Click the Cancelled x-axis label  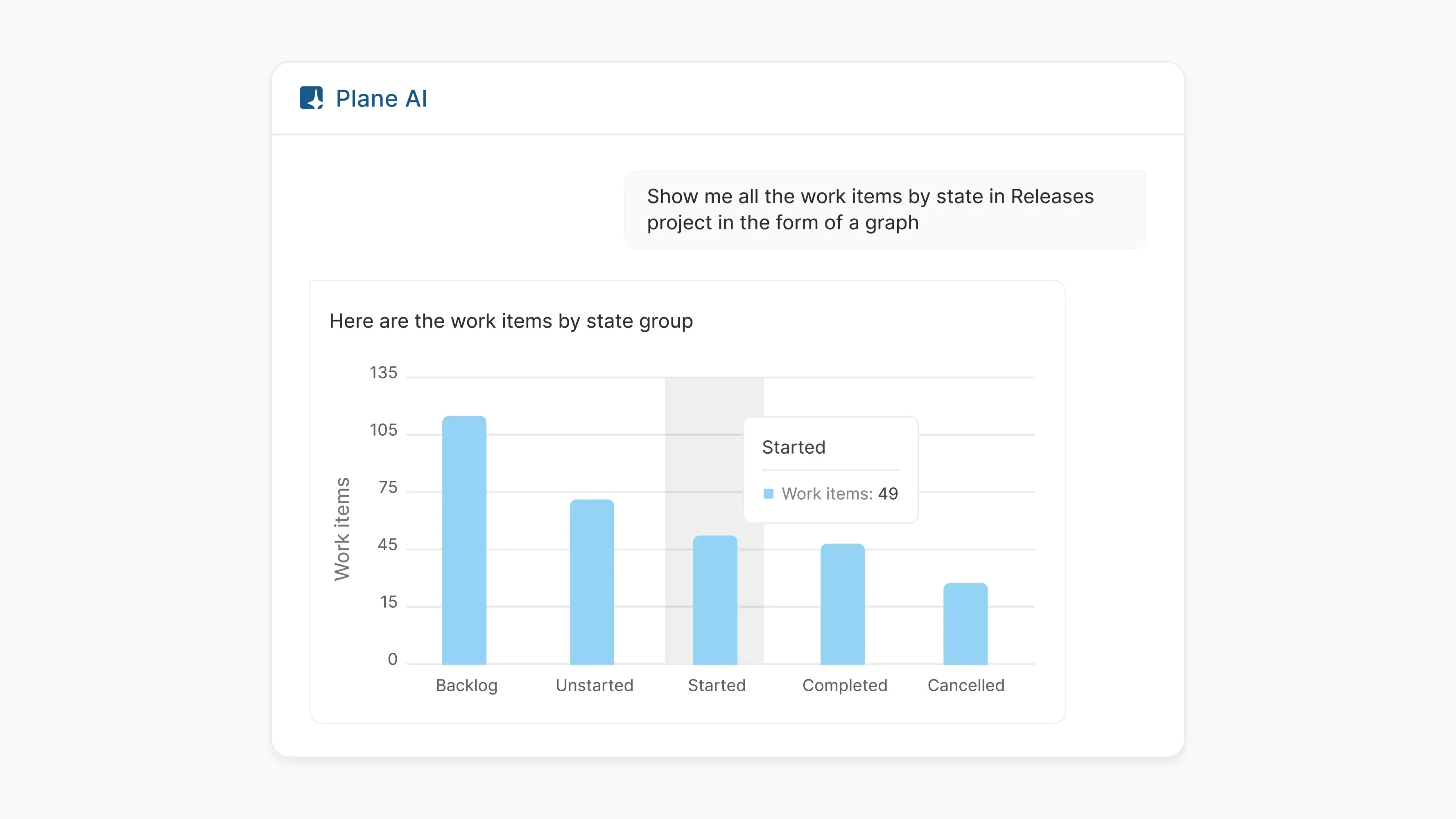(966, 686)
